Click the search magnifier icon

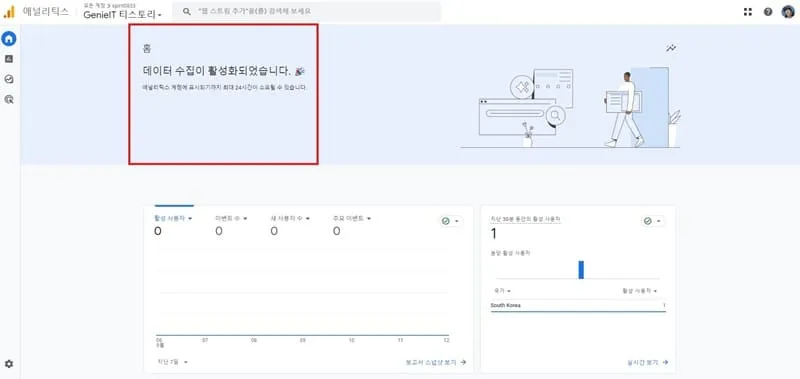point(187,11)
